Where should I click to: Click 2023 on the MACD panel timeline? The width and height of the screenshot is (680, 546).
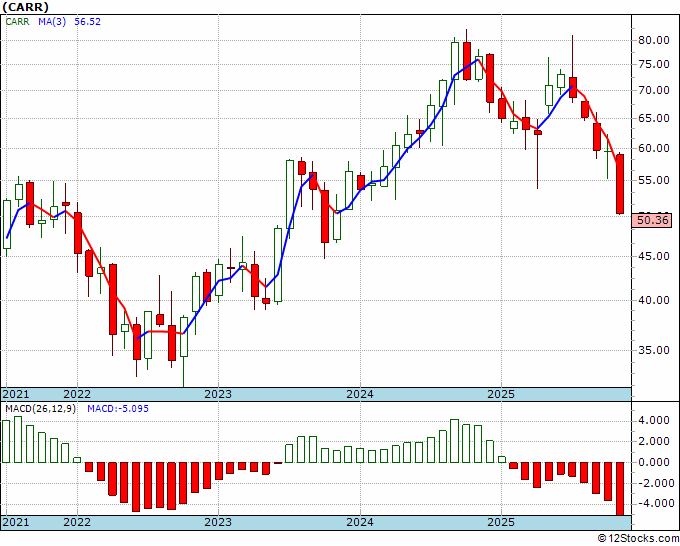(x=218, y=522)
